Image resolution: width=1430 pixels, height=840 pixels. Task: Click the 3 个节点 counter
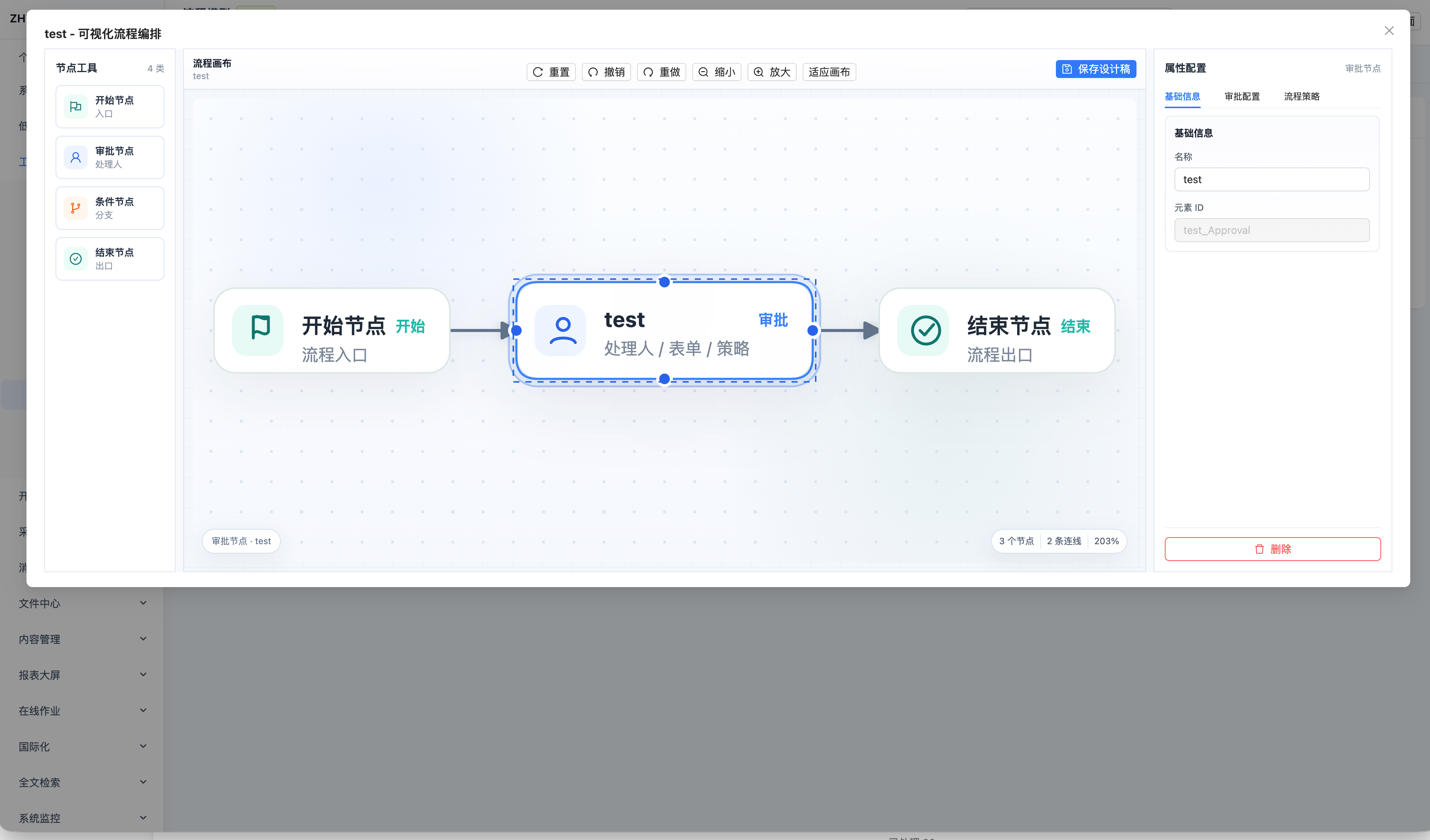pos(1016,541)
